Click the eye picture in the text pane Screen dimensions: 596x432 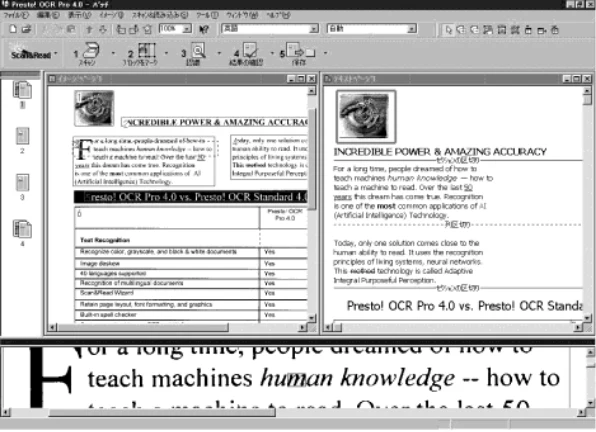point(366,117)
